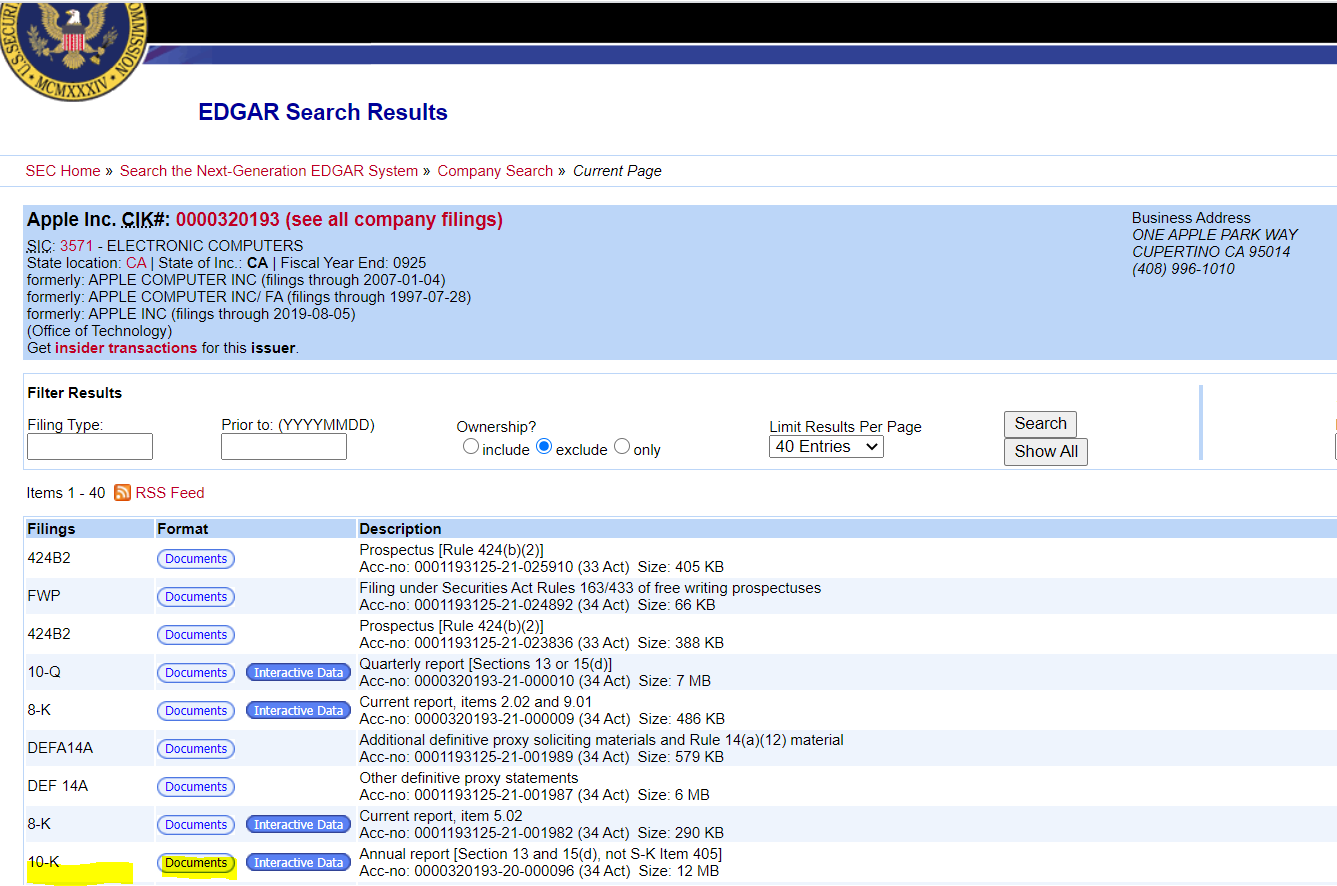Open Documents for 424B2 Acc-no 21-023836
1337x886 pixels.
[196, 635]
